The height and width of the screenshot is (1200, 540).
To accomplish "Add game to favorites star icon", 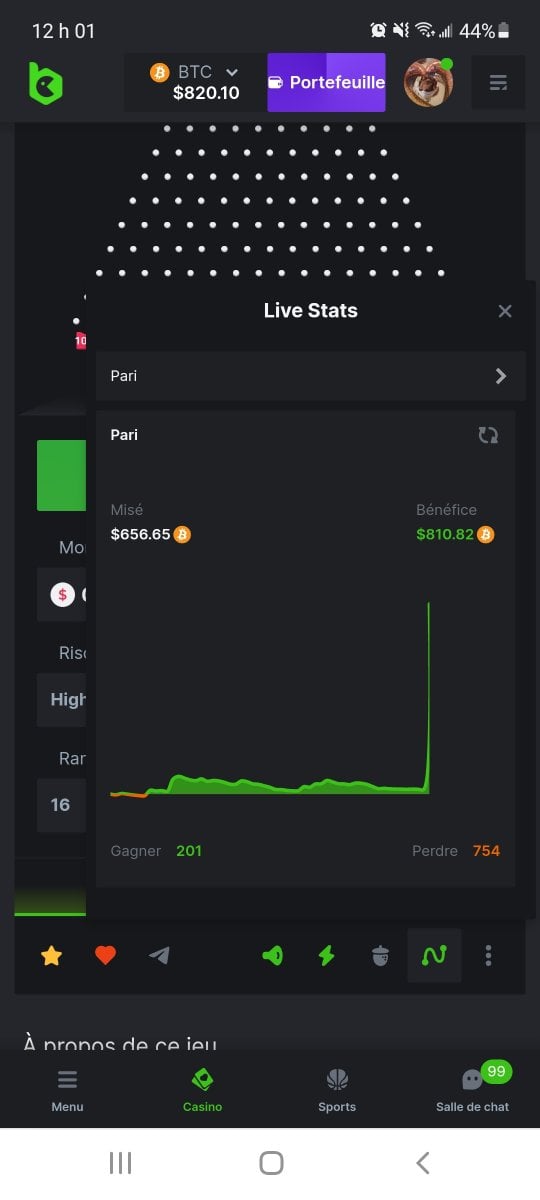I will click(x=52, y=956).
